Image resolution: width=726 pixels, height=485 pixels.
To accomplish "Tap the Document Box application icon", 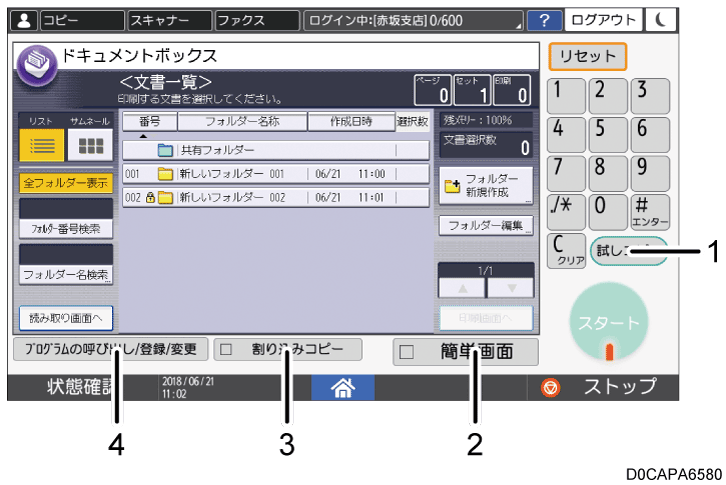I will (x=37, y=65).
